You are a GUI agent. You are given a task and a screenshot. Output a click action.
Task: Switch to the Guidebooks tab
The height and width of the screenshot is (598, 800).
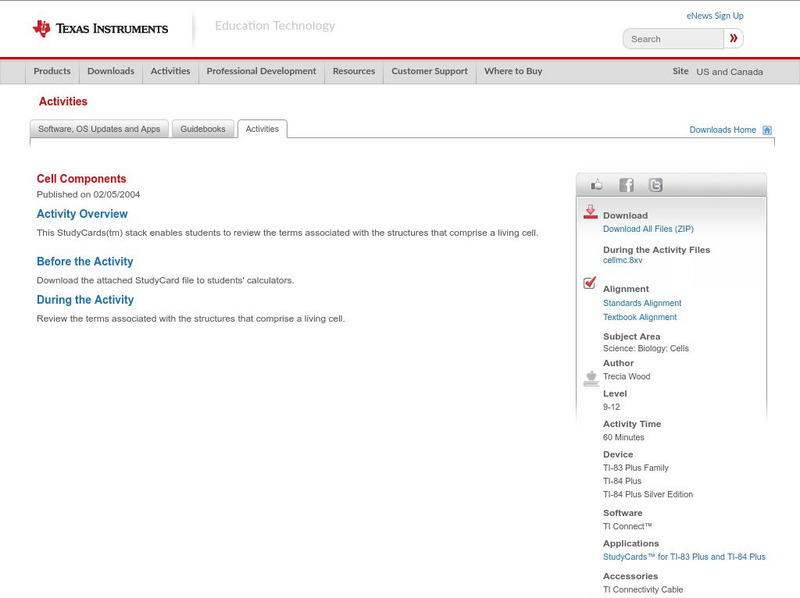coord(203,128)
